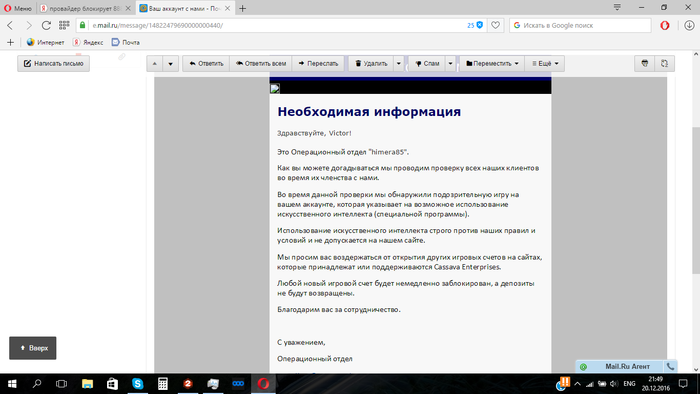Screen dimensions: 700x394
Task: Open the Windows Start menu
Action: [12, 384]
